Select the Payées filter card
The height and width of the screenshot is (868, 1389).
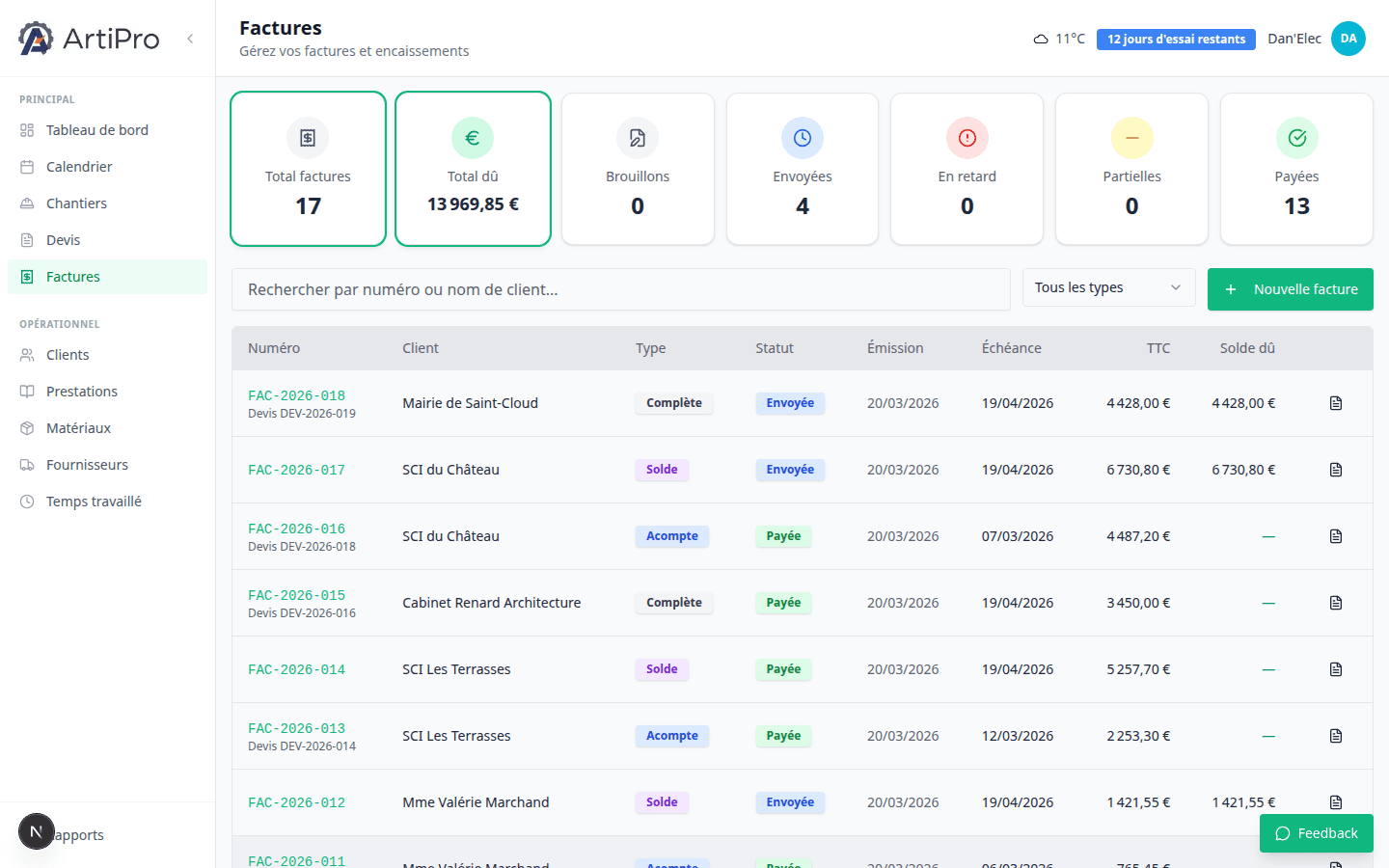click(x=1295, y=169)
